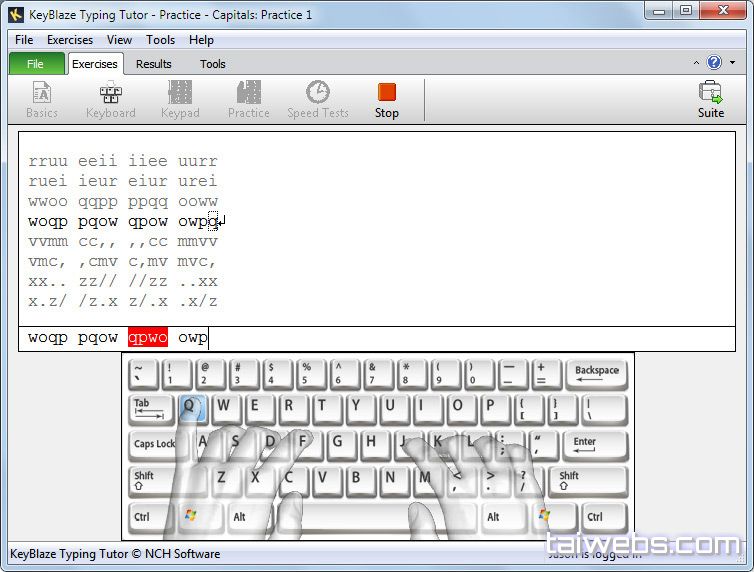
Task: Click the typing input field
Action: [450, 338]
